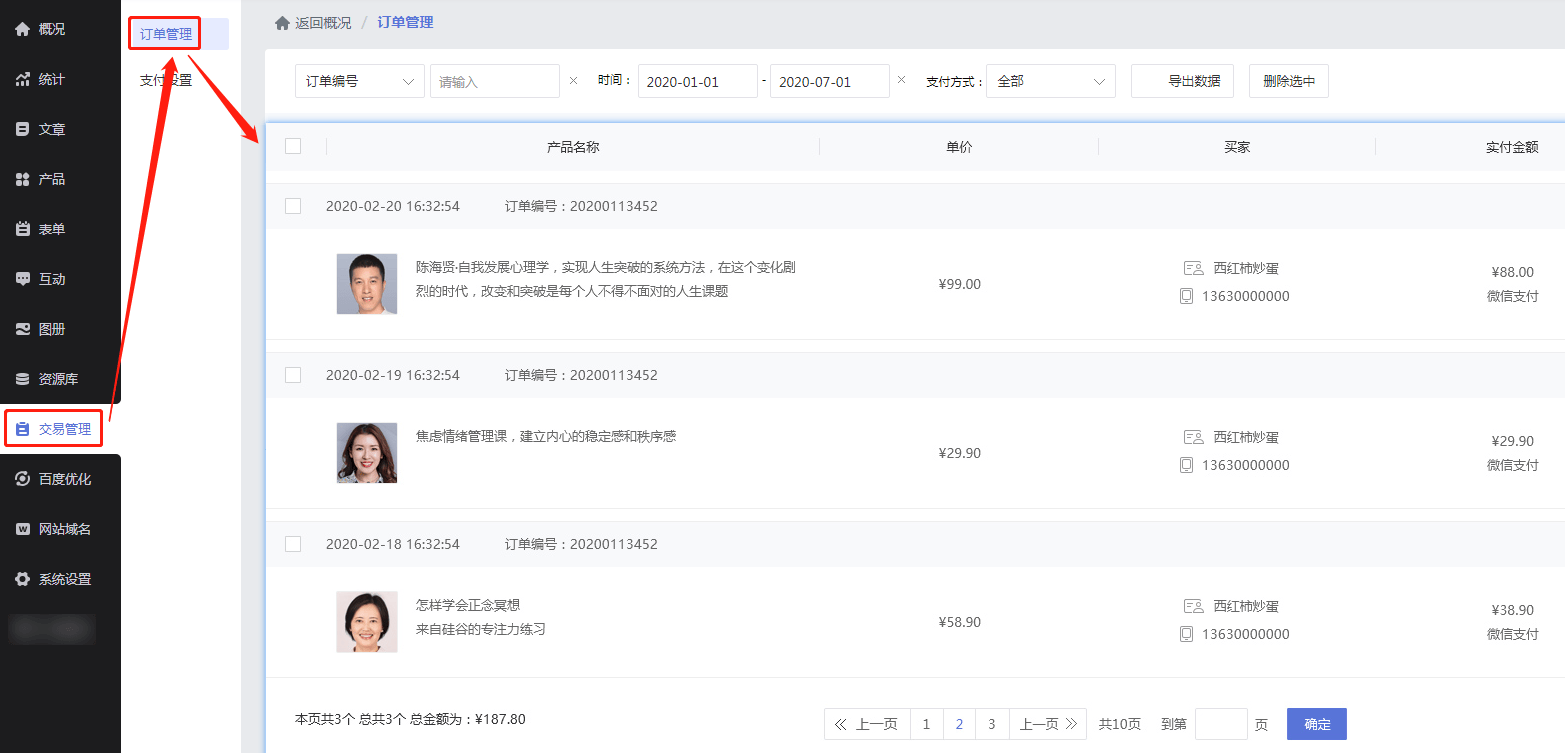Viewport: 1565px width, 753px height.
Task: Switch to the 支付设置 submenu item
Action: [x=165, y=78]
